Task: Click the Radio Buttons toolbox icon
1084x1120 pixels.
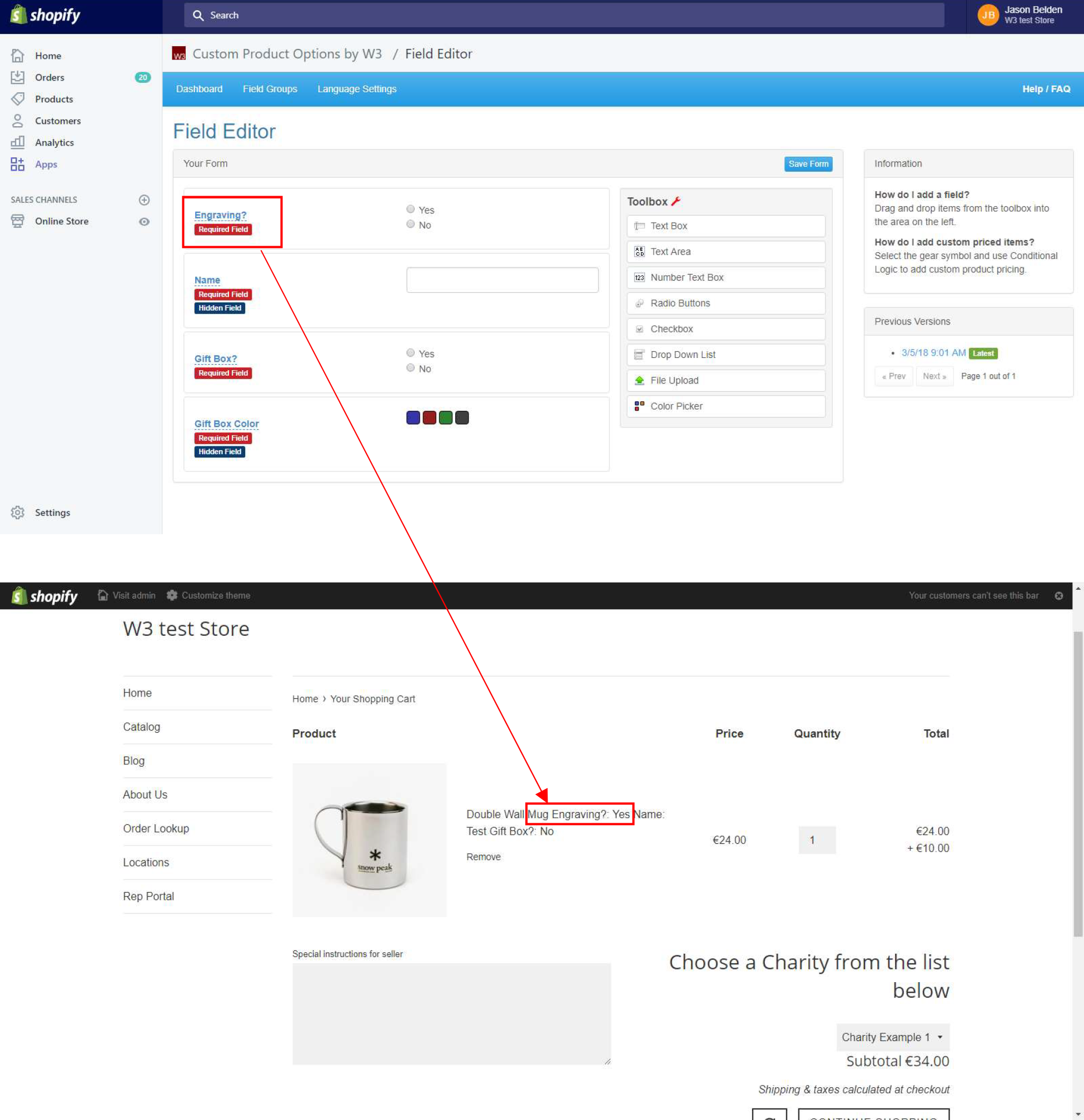Action: tap(639, 303)
